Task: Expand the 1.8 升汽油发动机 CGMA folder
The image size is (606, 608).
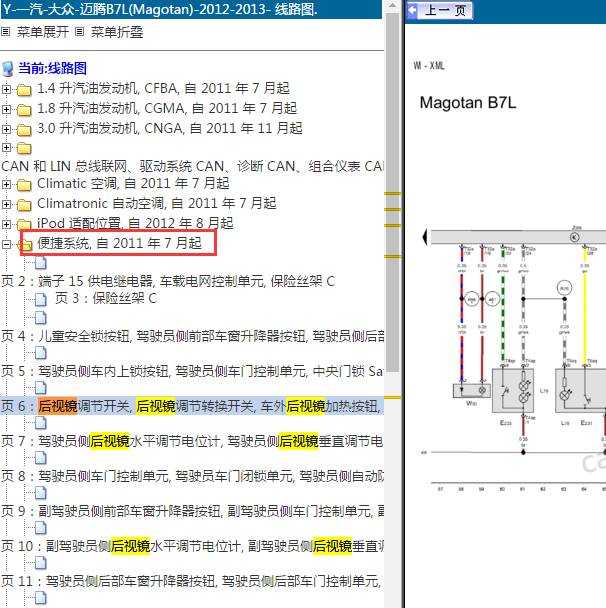Action: click(x=6, y=109)
